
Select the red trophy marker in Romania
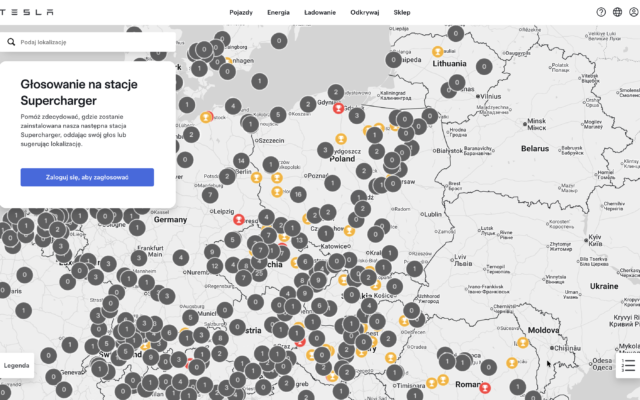(484, 387)
